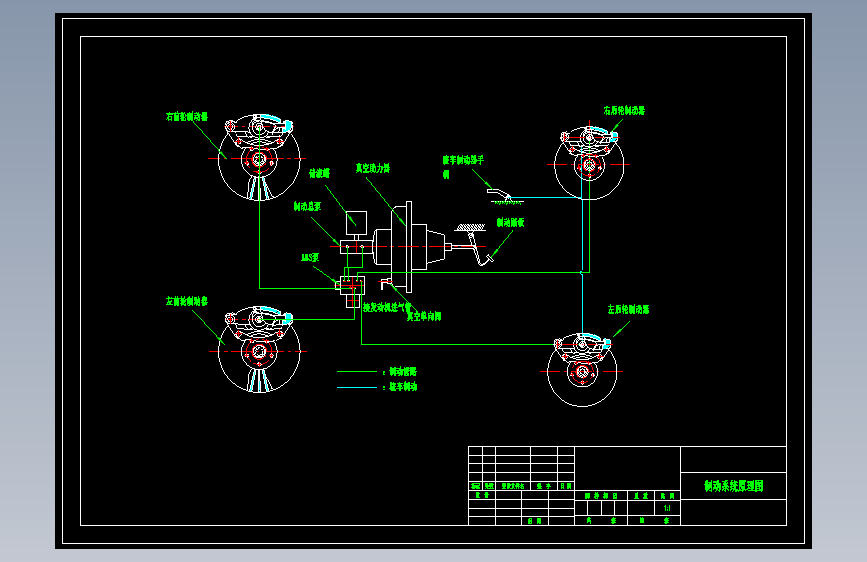Click the 右前轮制动器 label at top left
The image size is (867, 562).
[187, 117]
